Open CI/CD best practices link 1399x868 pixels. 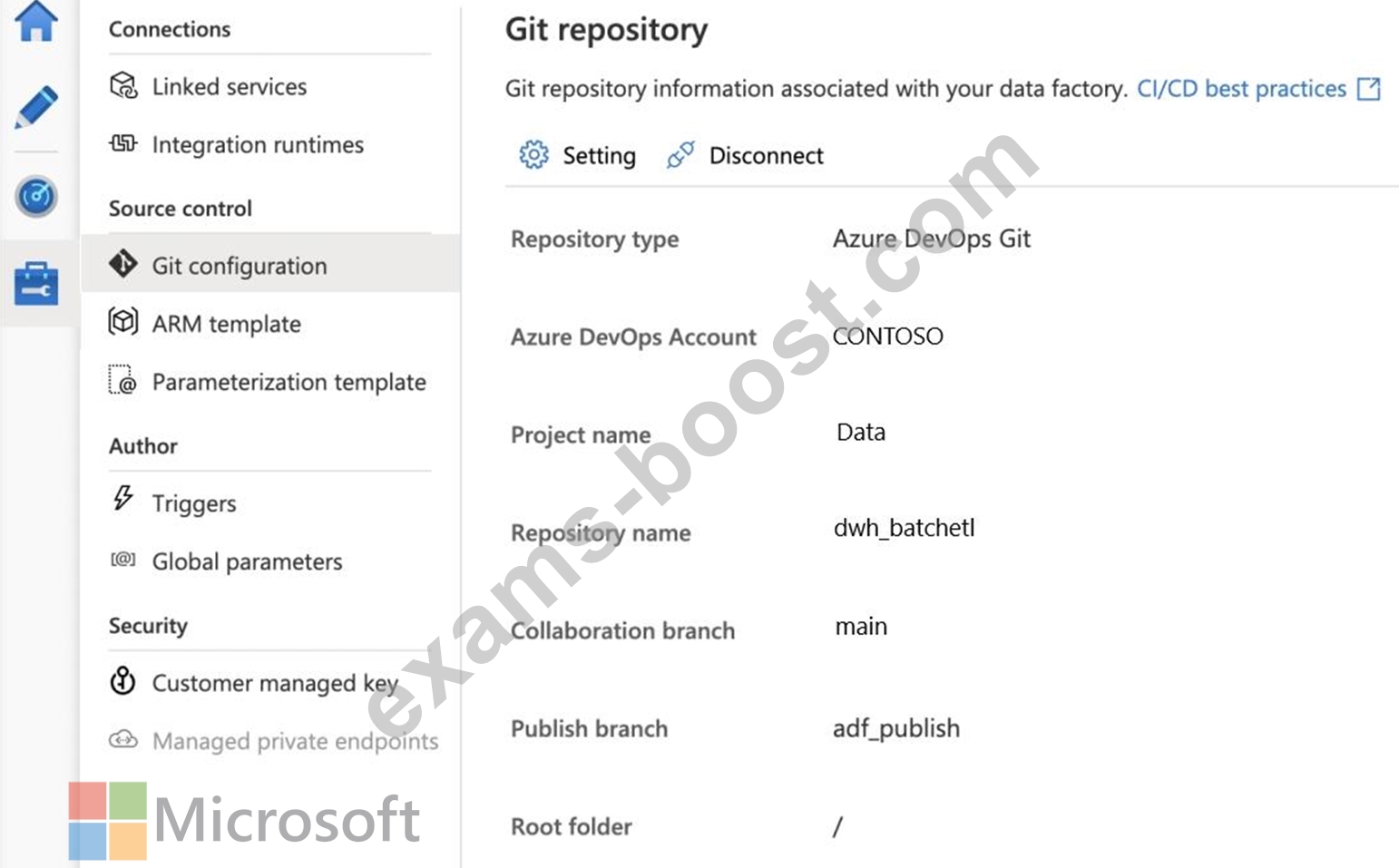tap(1241, 89)
